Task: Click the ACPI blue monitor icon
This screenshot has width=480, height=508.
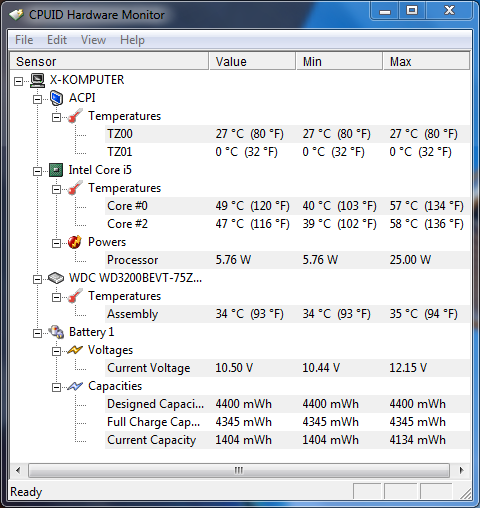Action: tap(56, 98)
